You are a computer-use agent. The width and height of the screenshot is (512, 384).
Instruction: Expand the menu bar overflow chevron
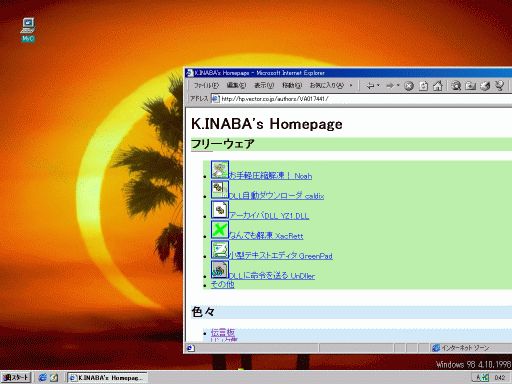[351, 86]
